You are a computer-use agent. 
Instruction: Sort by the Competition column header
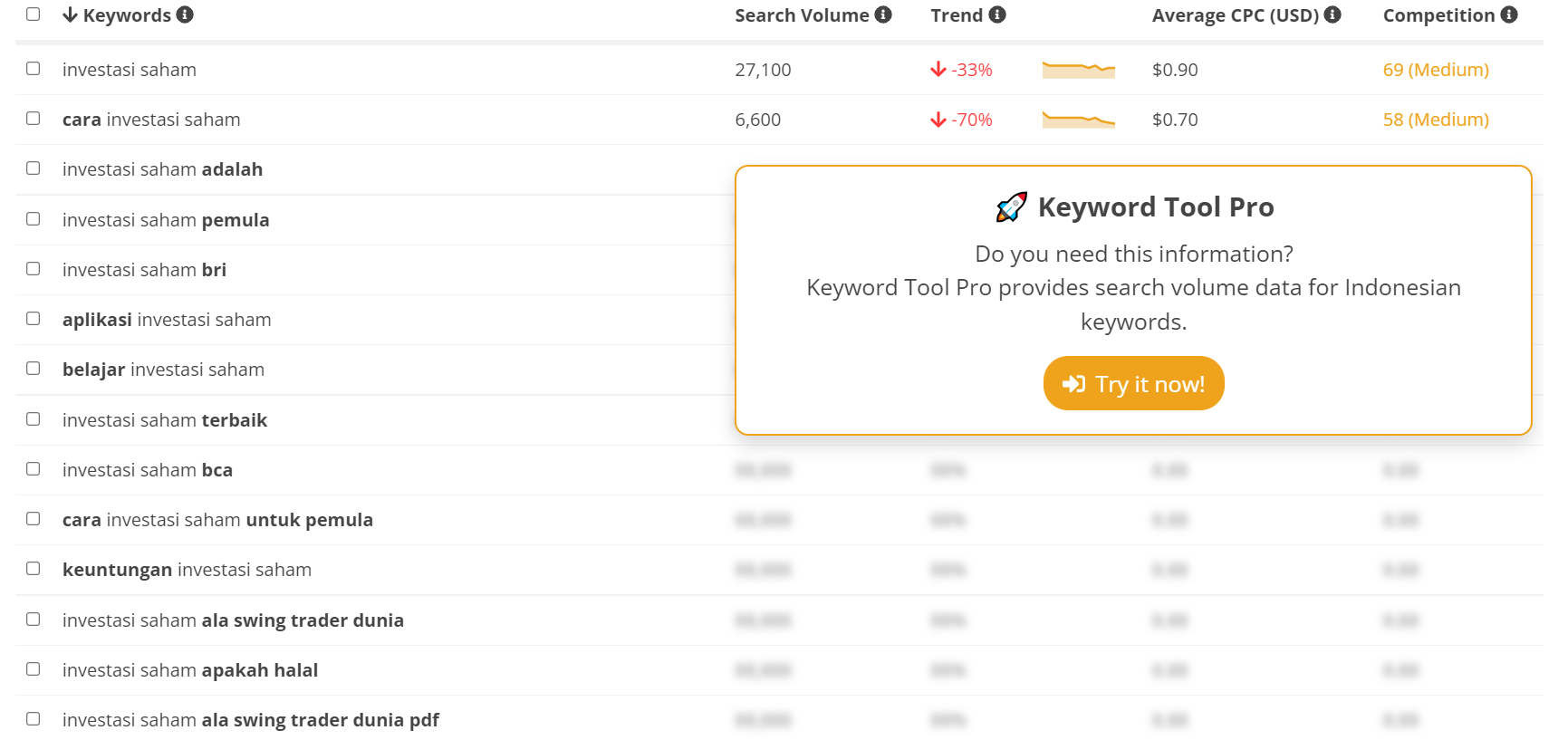coord(1438,15)
